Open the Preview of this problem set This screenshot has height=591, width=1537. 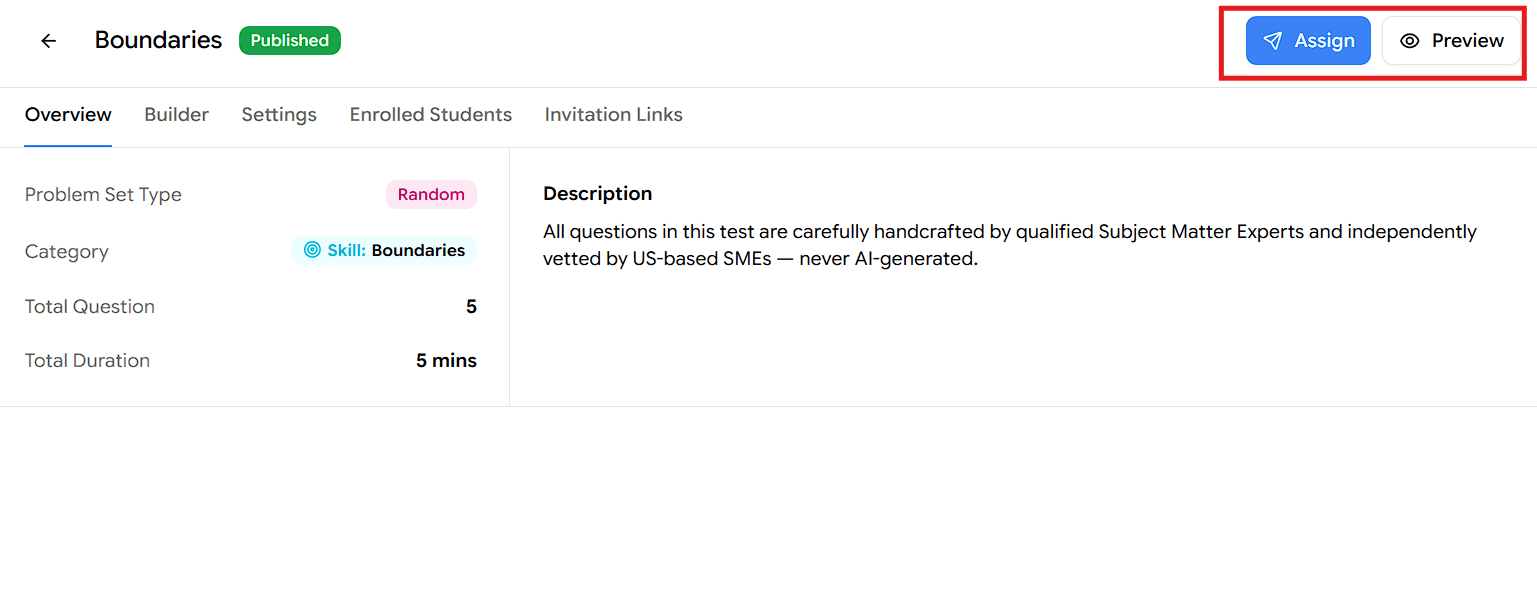click(x=1451, y=41)
